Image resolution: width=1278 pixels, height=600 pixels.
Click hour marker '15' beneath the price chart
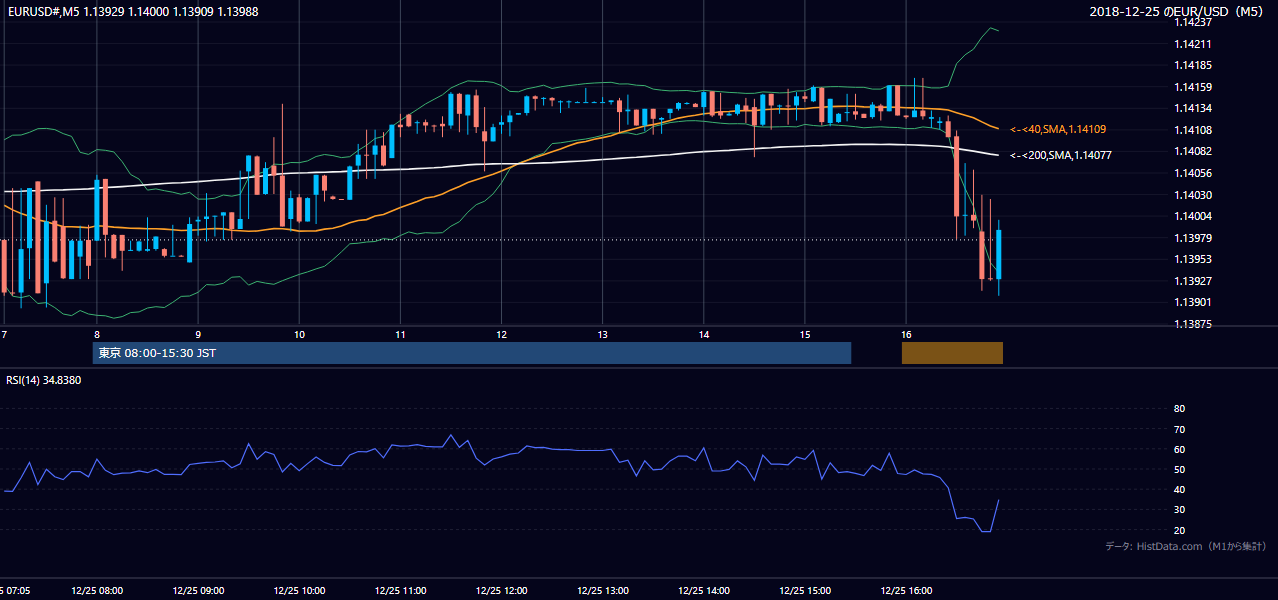[805, 334]
